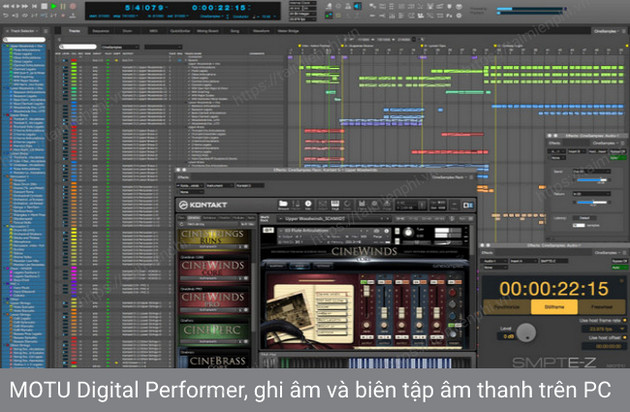This screenshot has width=630, height=412.
Task: Click Kontakt's Info icon
Action: click(x=308, y=205)
